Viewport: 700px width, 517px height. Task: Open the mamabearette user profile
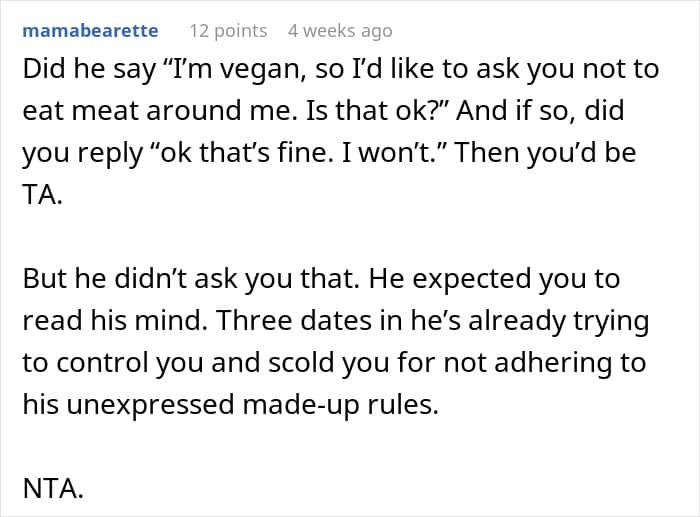click(90, 31)
